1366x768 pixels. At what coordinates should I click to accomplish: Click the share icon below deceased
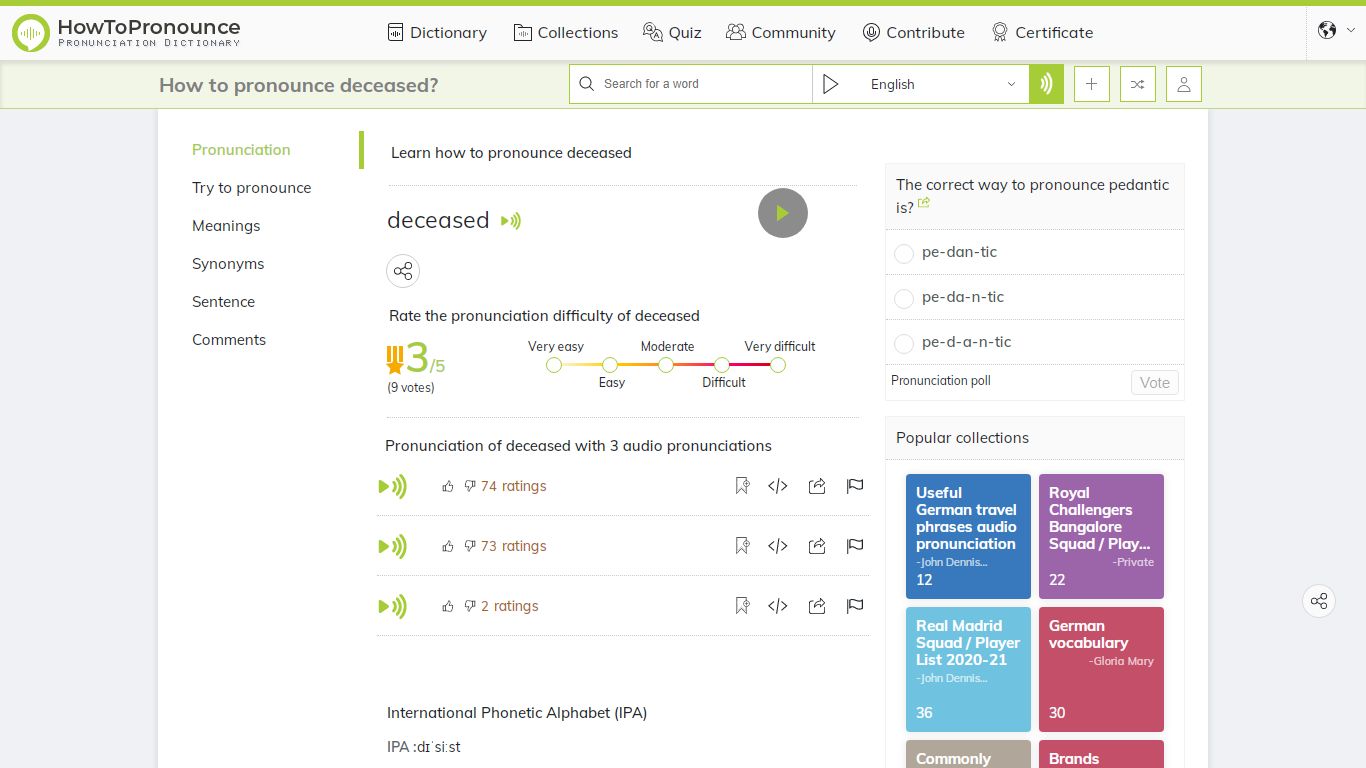point(403,271)
